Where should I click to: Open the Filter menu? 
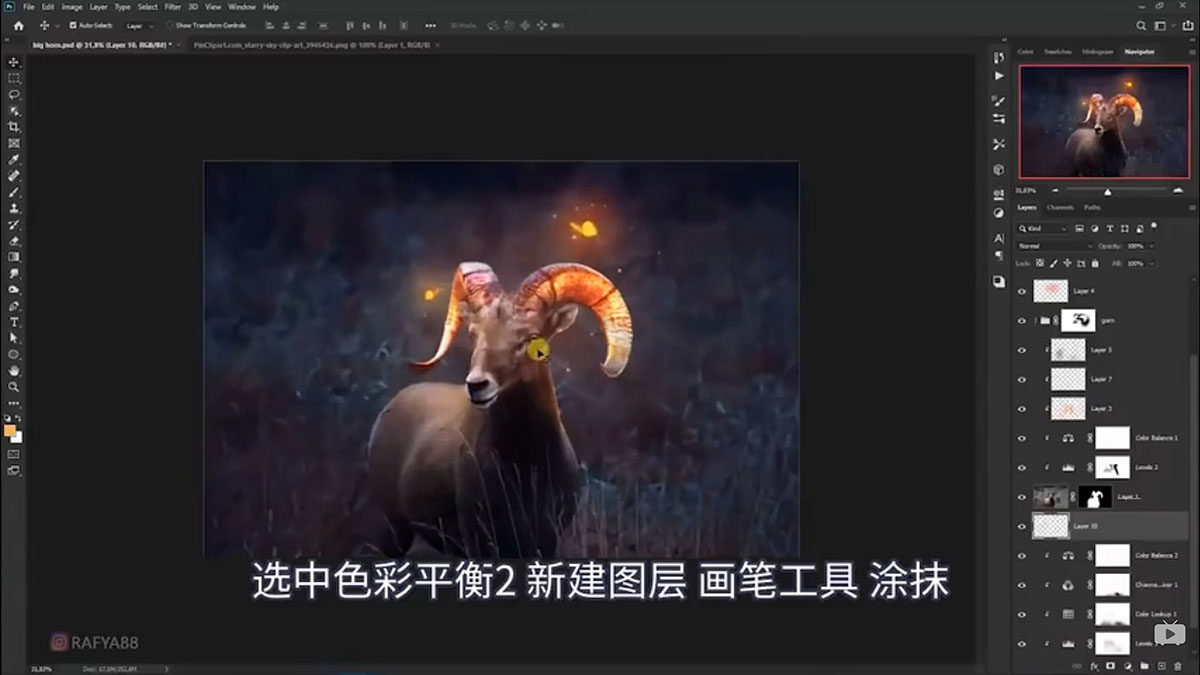coord(173,6)
